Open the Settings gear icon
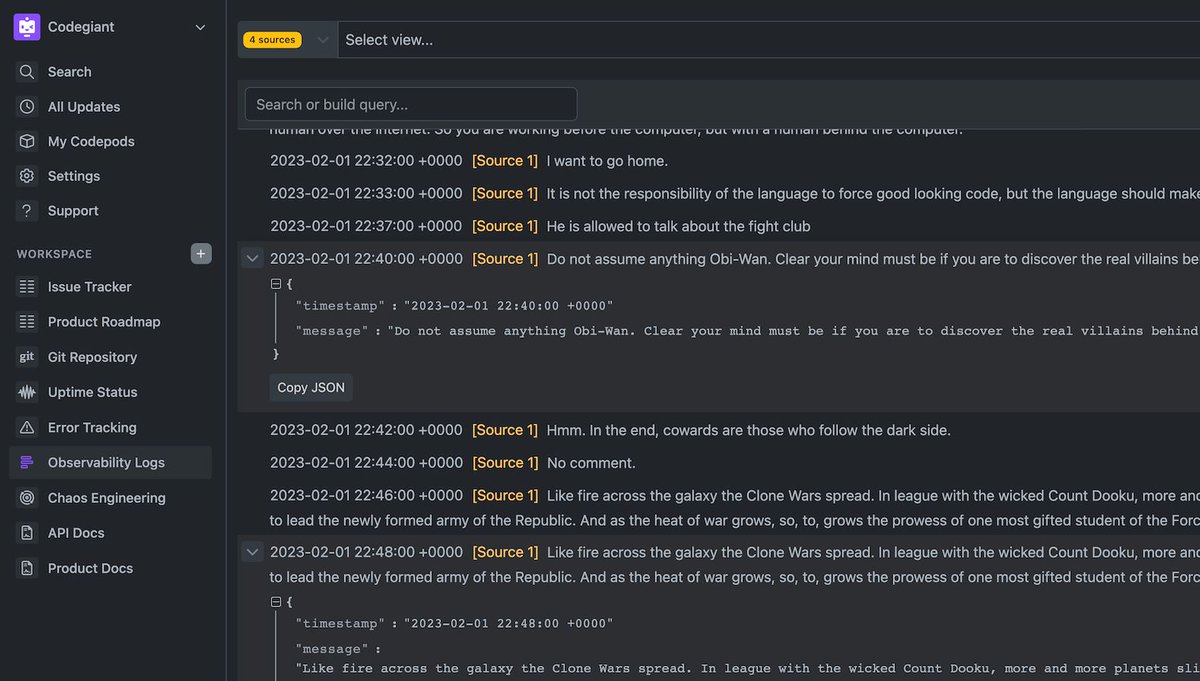Image resolution: width=1200 pixels, height=681 pixels. pos(27,176)
